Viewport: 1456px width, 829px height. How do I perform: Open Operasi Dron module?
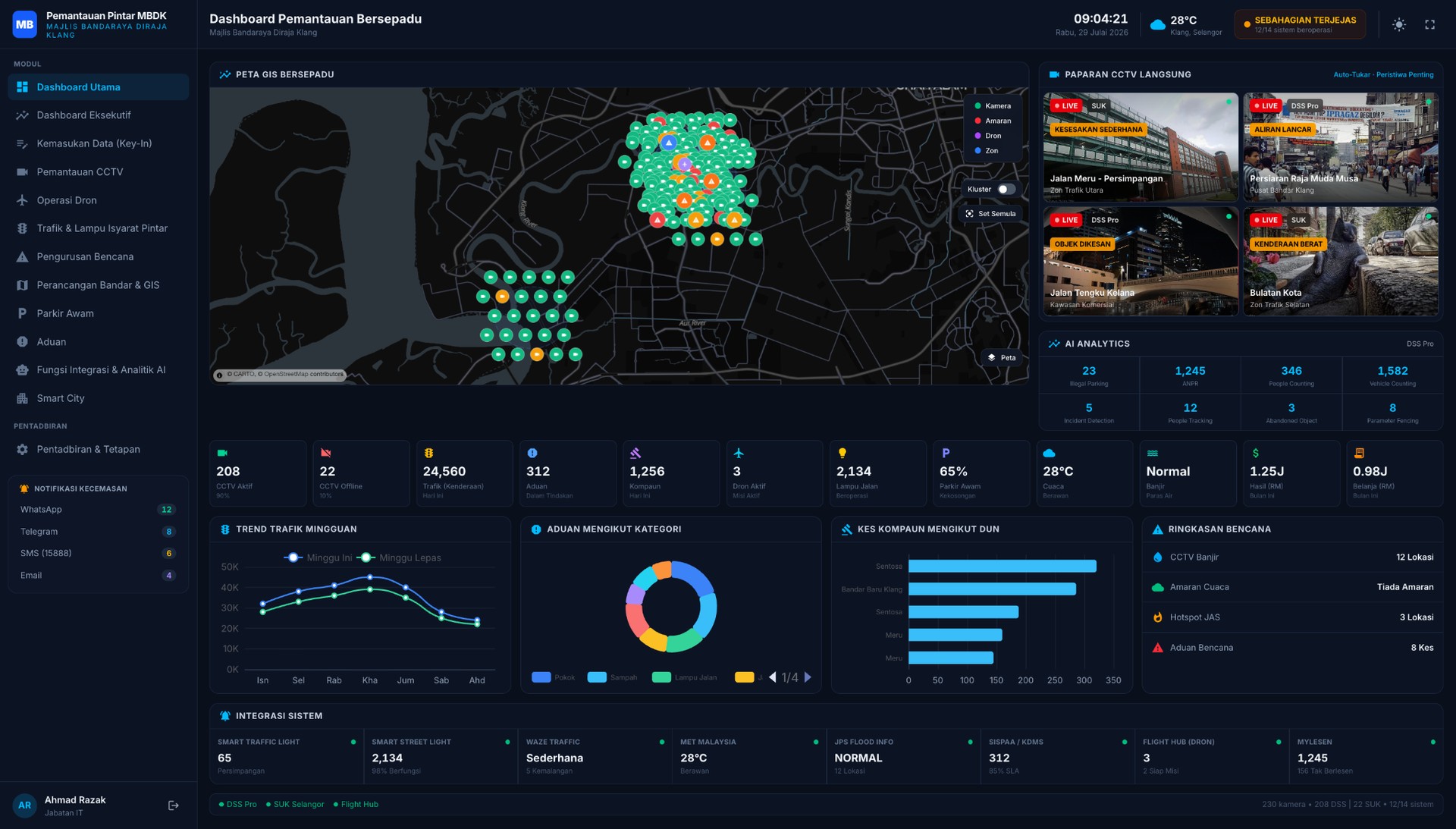click(x=99, y=200)
